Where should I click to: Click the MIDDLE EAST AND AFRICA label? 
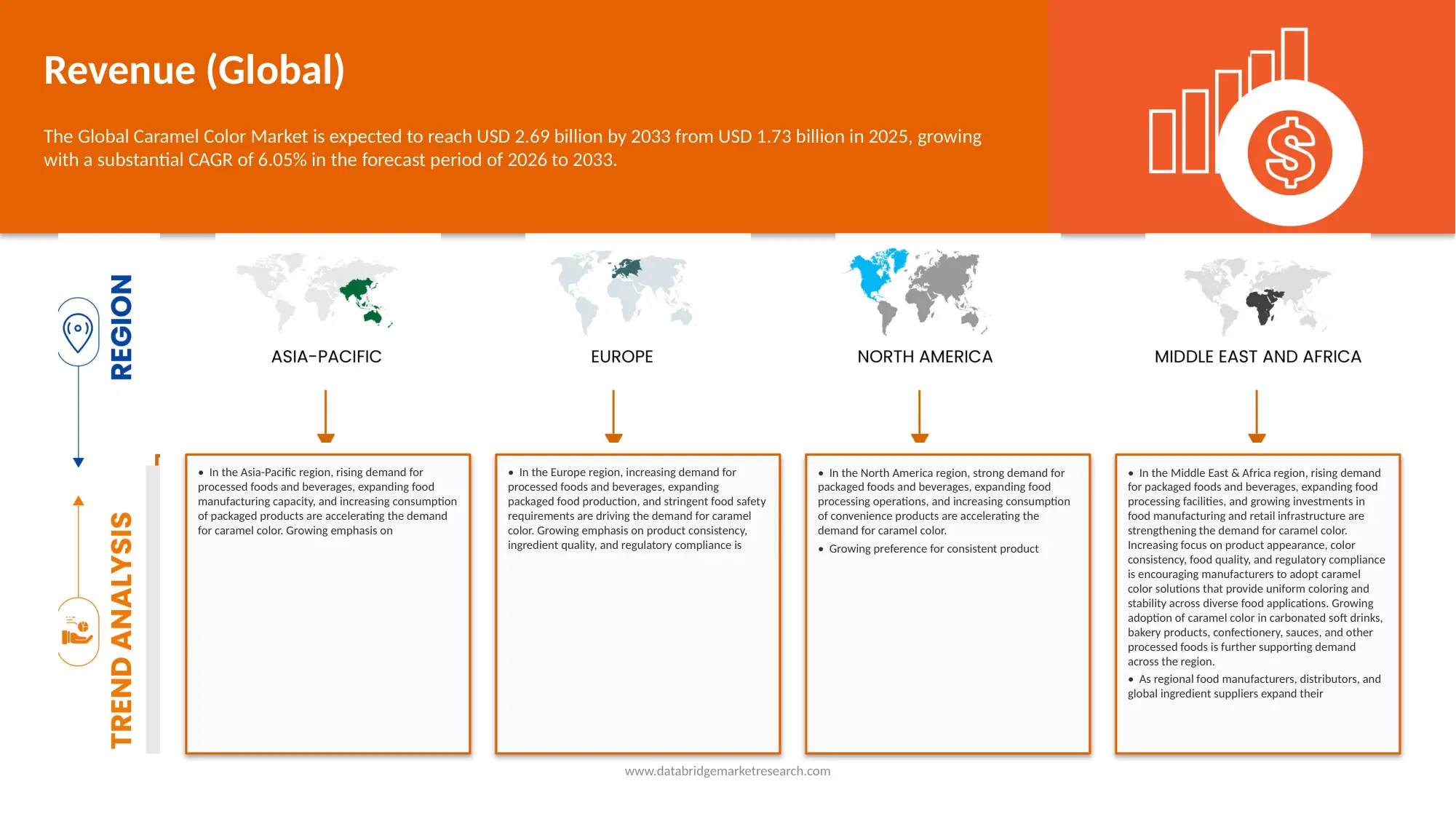(x=1257, y=357)
